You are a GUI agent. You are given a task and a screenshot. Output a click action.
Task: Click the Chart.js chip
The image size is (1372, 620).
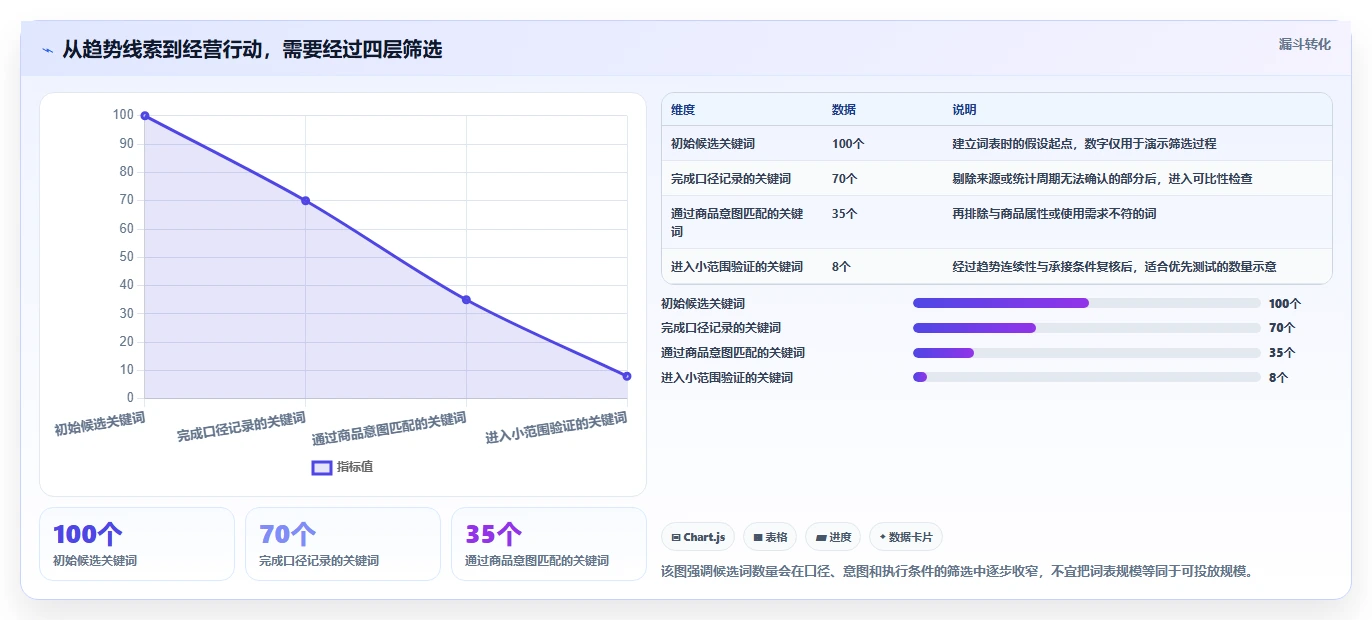(698, 537)
